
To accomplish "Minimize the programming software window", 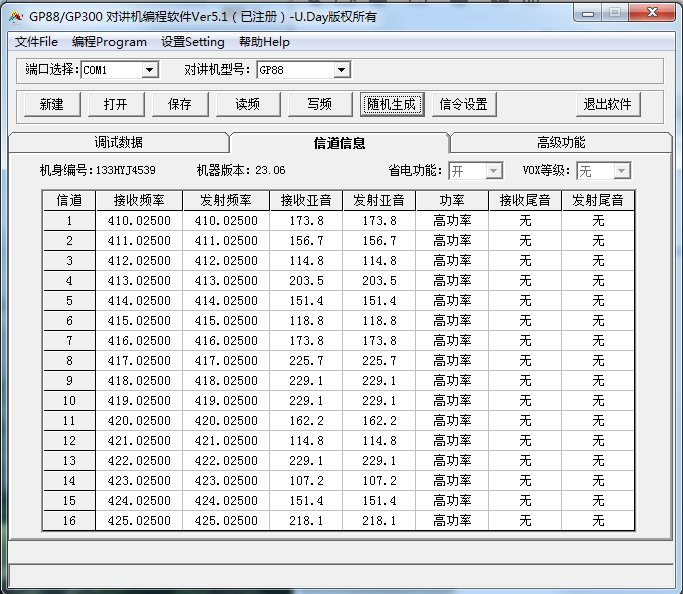I will pyautogui.click(x=588, y=13).
